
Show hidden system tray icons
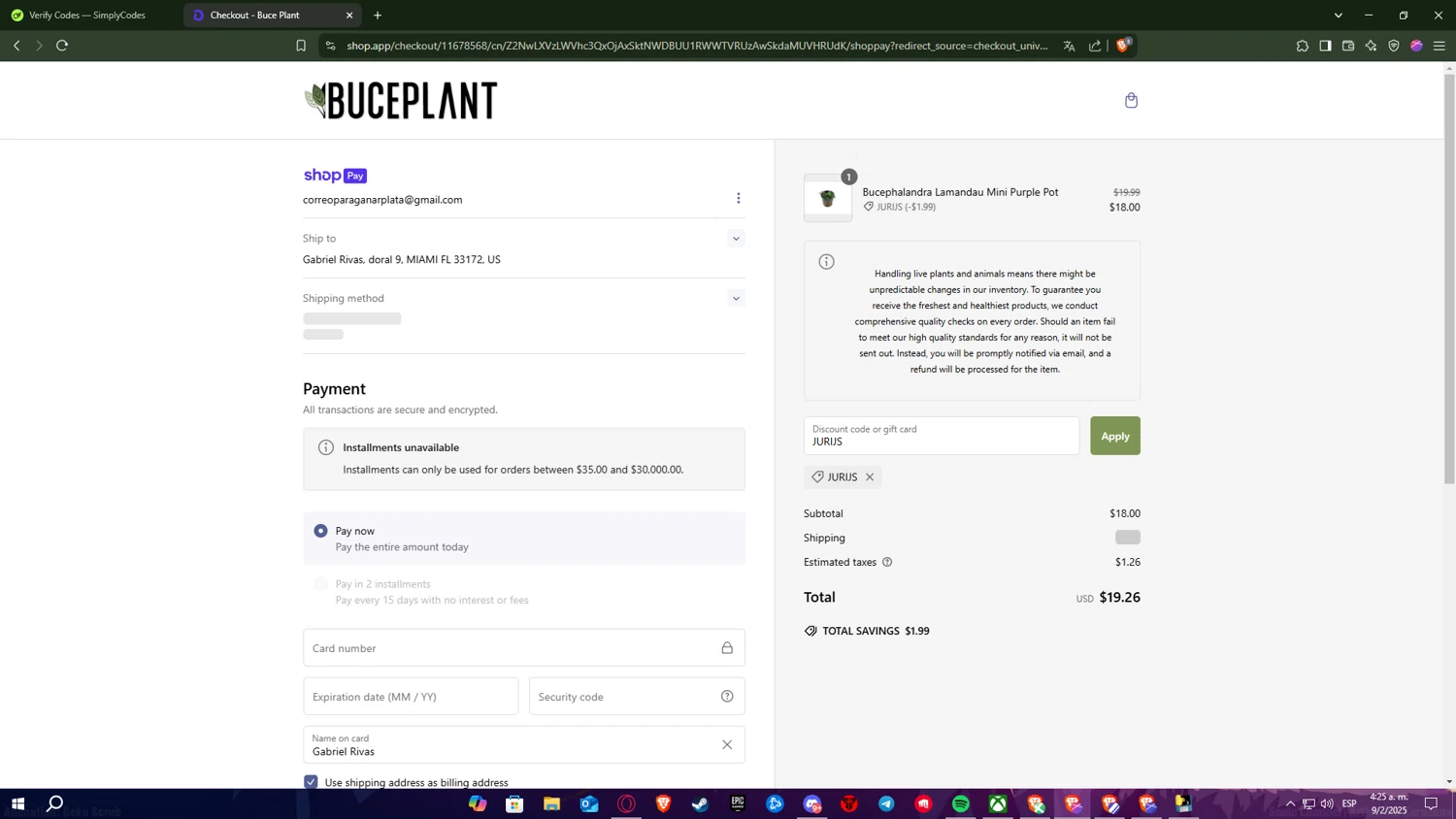coord(1290,803)
